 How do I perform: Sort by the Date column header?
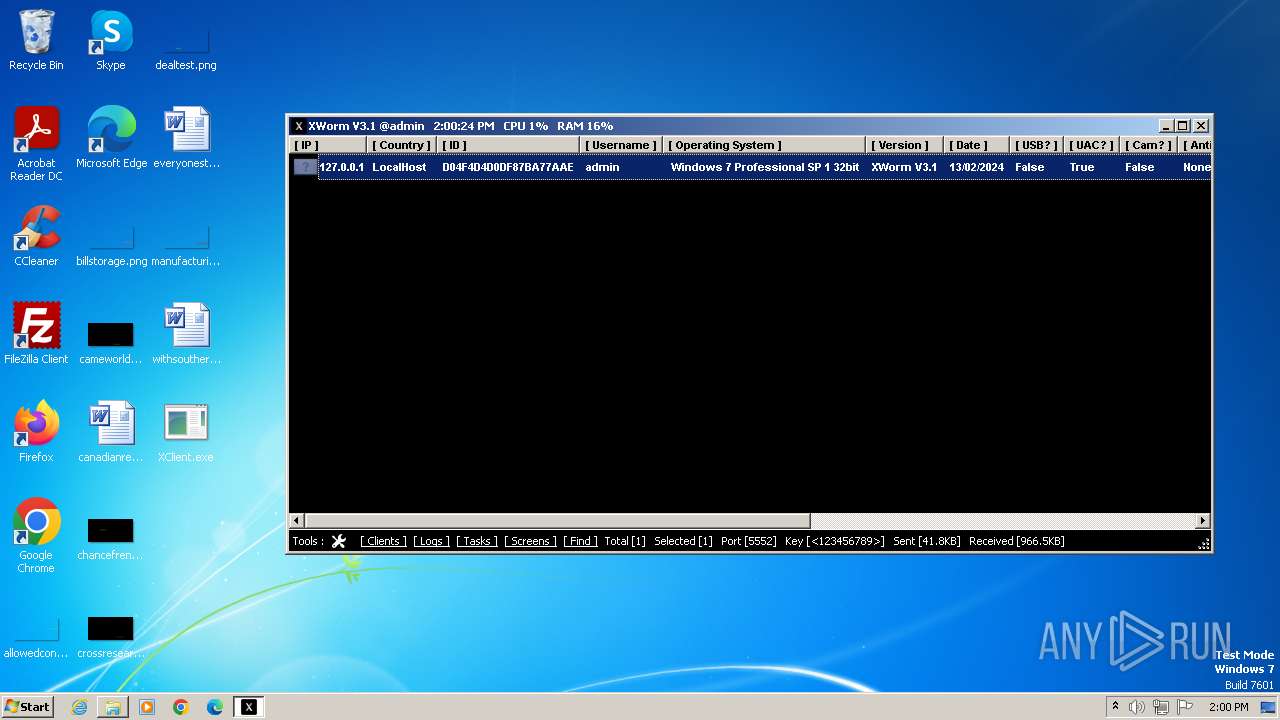(976, 145)
